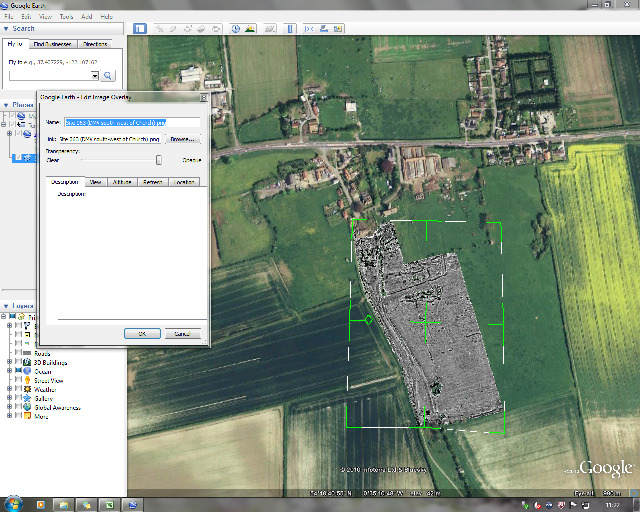Viewport: 640px width, 512px height.
Task: Toggle the Ocean layer checkbox
Action: (18, 371)
